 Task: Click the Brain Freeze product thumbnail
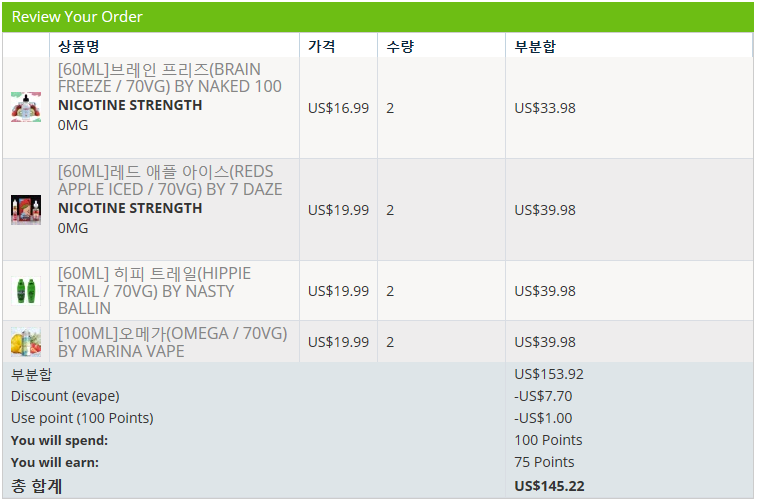pyautogui.click(x=26, y=107)
